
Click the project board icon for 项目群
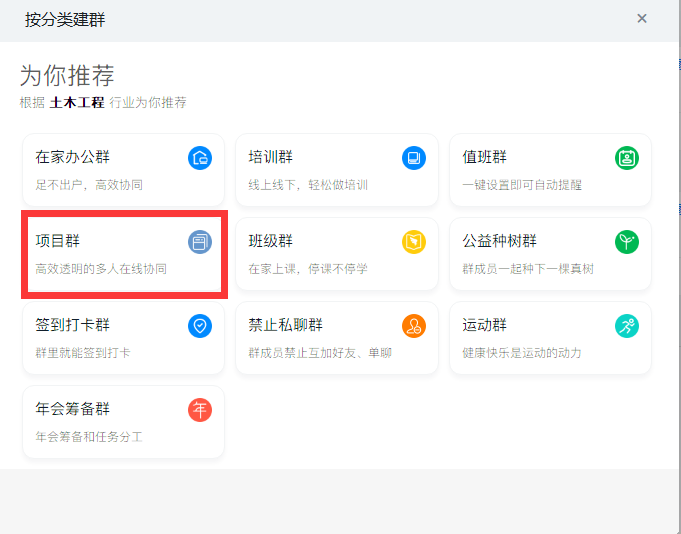coord(200,242)
